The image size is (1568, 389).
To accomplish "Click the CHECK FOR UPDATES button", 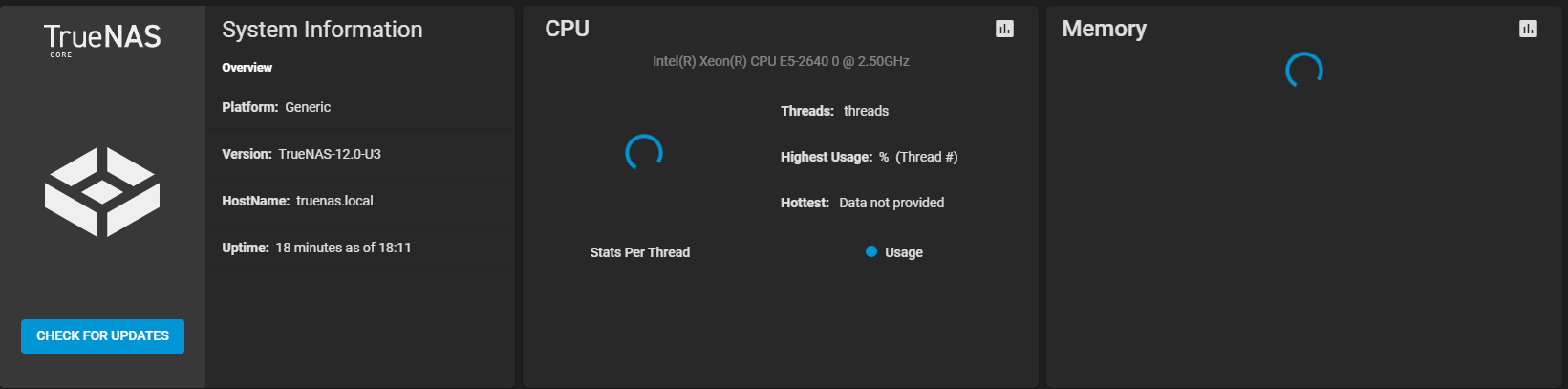I will coord(102,335).
